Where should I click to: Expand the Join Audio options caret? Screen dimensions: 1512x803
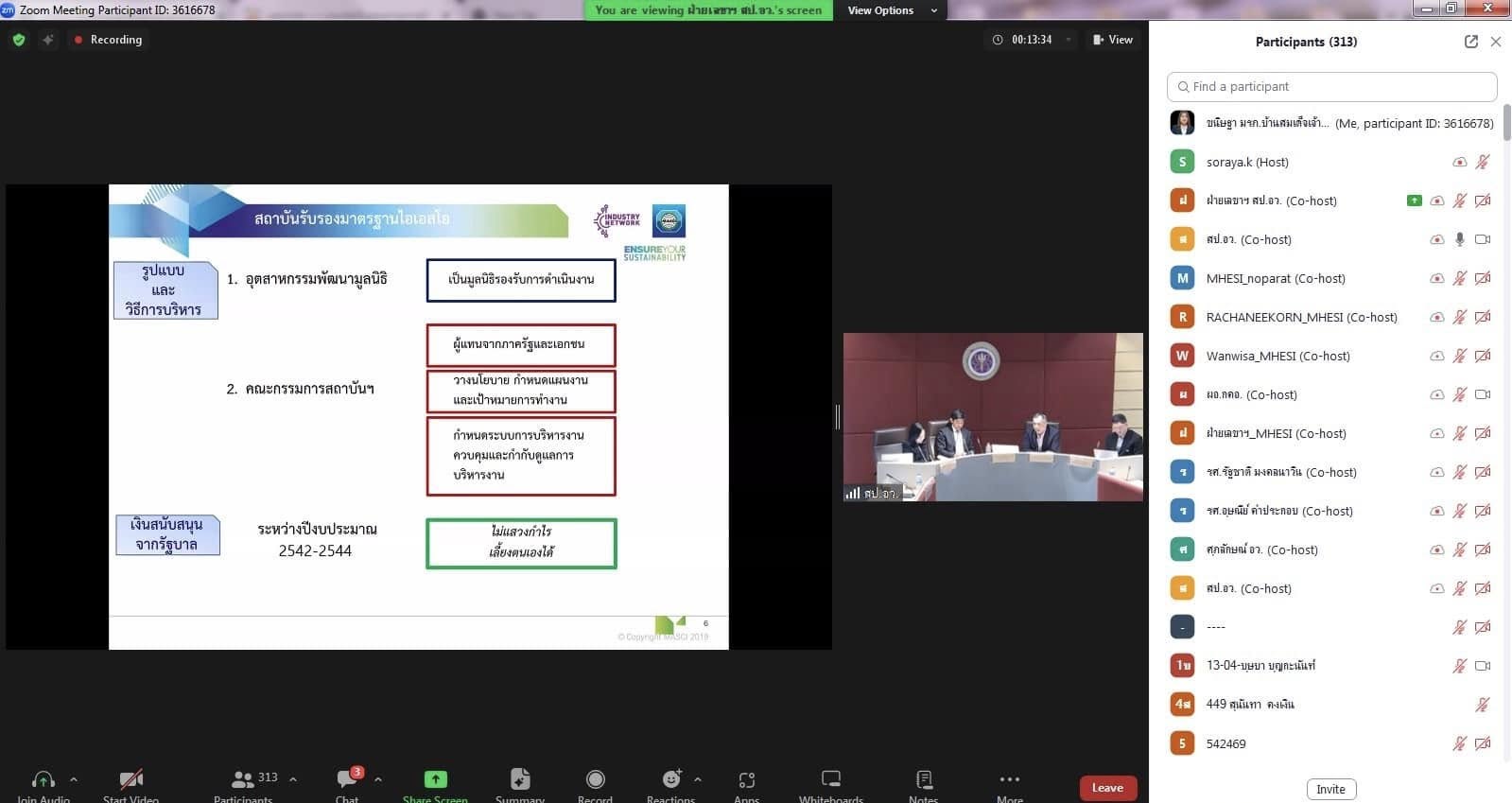(x=74, y=779)
